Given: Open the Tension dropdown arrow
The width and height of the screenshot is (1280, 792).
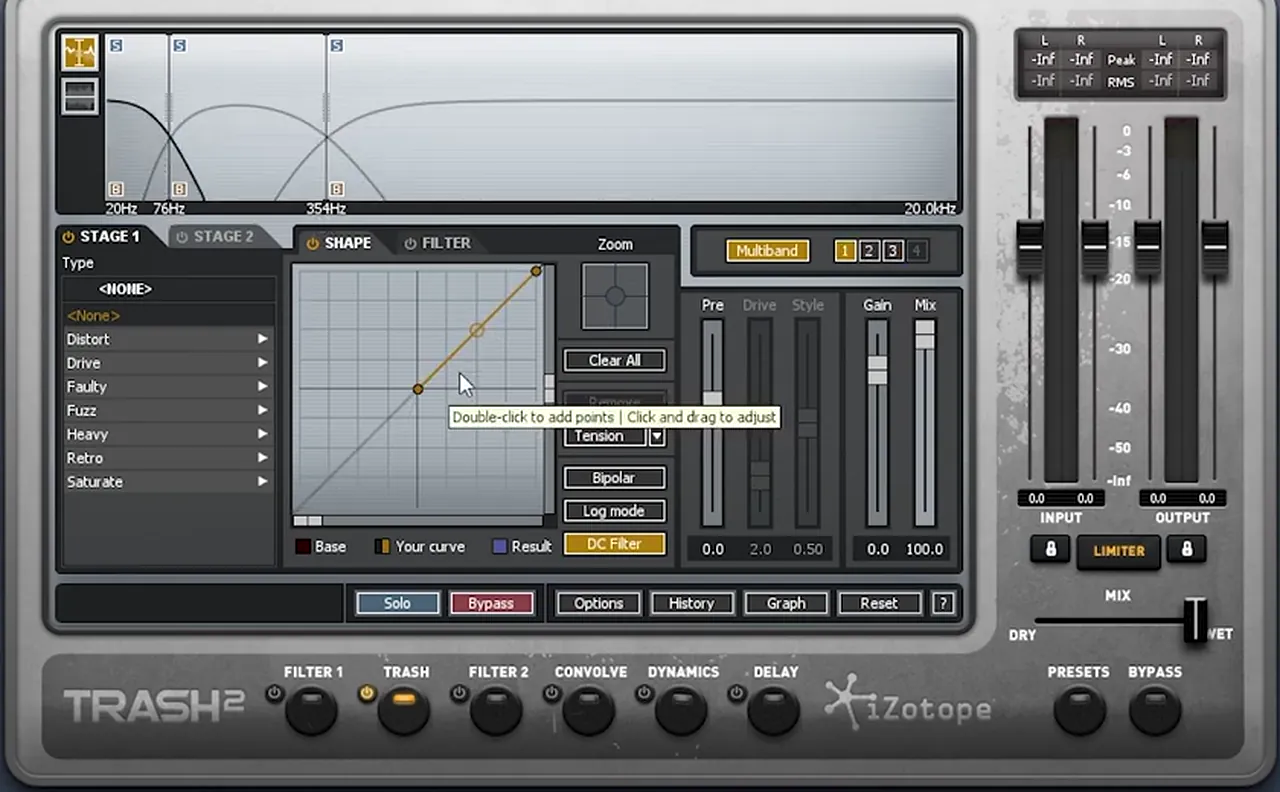Looking at the screenshot, I should tap(657, 436).
